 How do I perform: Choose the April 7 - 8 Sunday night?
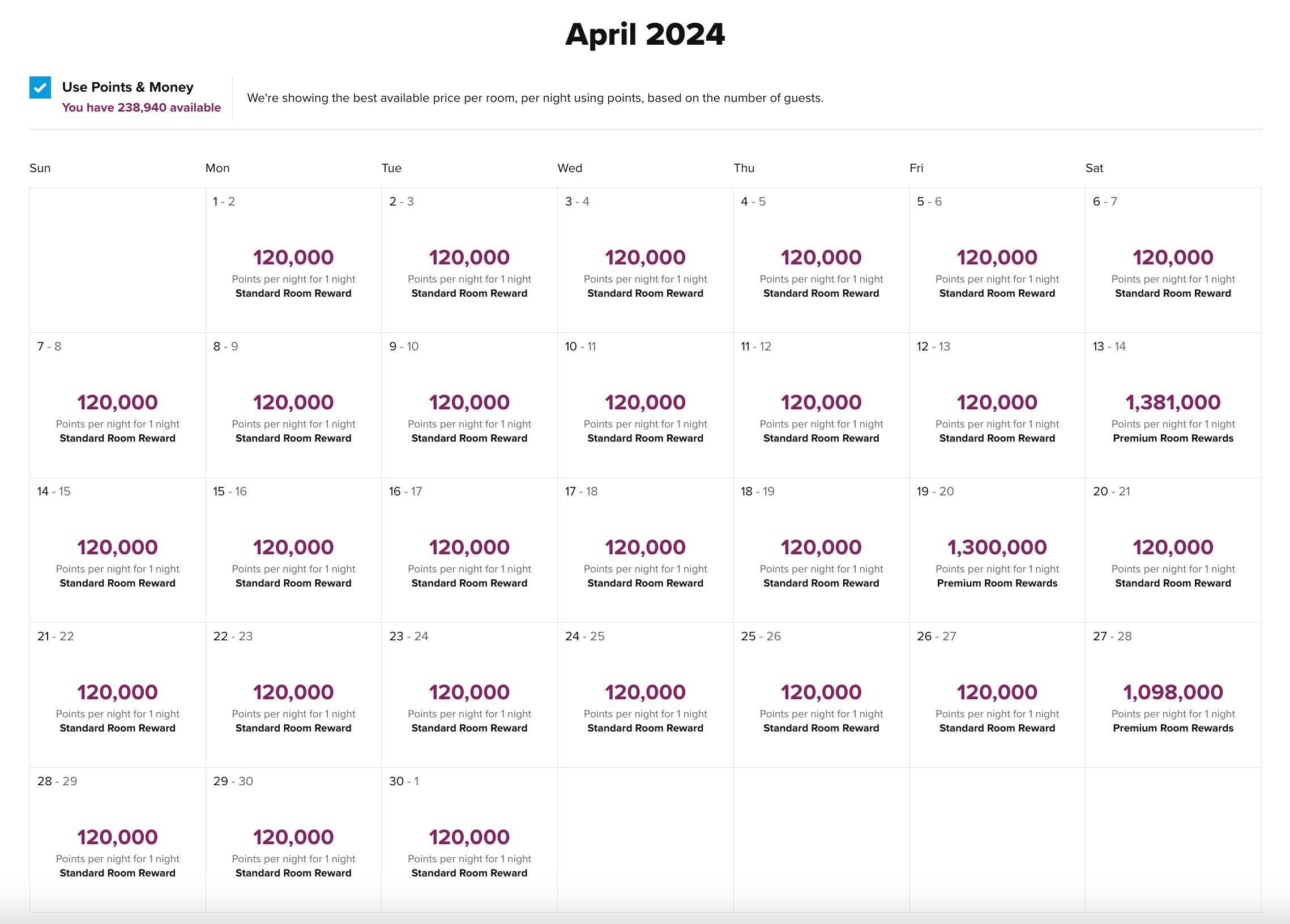tap(117, 405)
